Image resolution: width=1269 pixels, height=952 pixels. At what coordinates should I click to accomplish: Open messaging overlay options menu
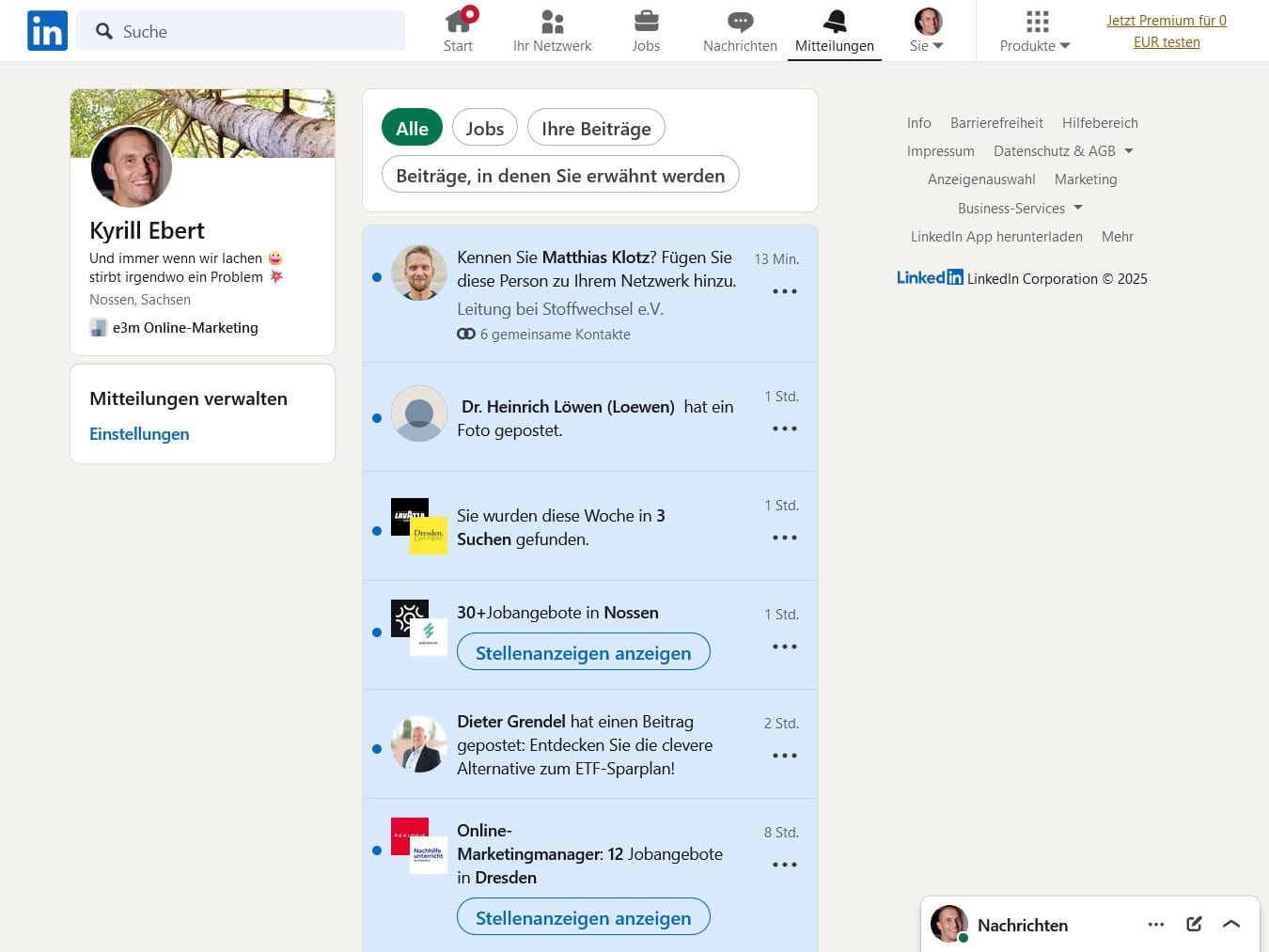coord(1156,925)
